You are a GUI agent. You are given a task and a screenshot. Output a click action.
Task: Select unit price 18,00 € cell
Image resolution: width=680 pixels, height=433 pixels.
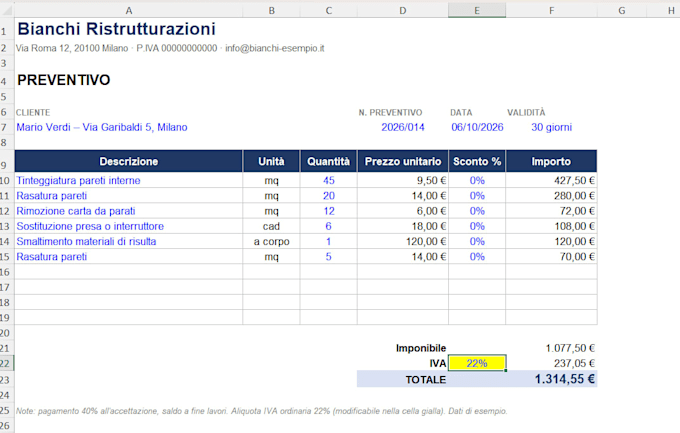tap(403, 226)
